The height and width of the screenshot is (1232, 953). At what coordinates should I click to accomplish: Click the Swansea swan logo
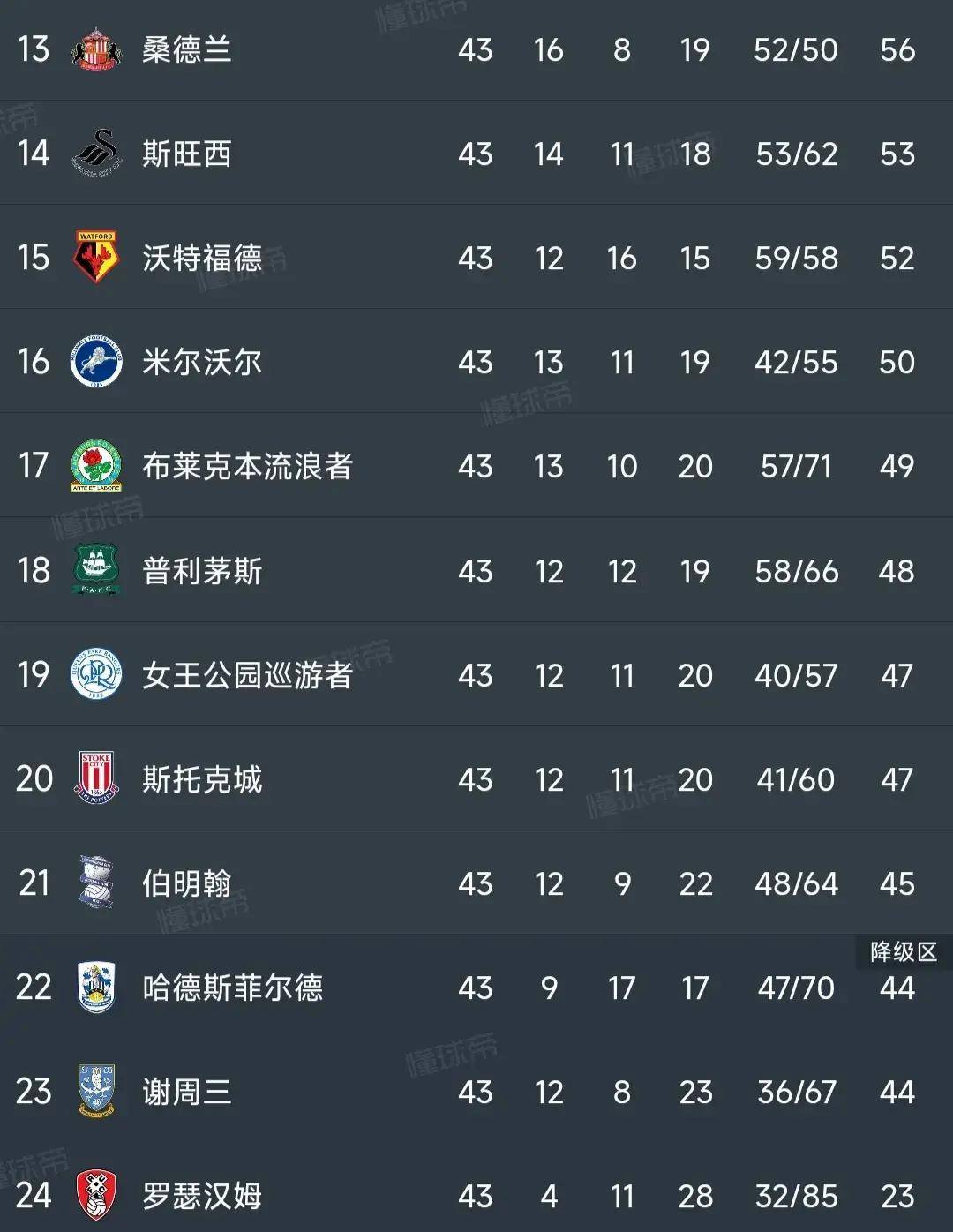click(95, 154)
